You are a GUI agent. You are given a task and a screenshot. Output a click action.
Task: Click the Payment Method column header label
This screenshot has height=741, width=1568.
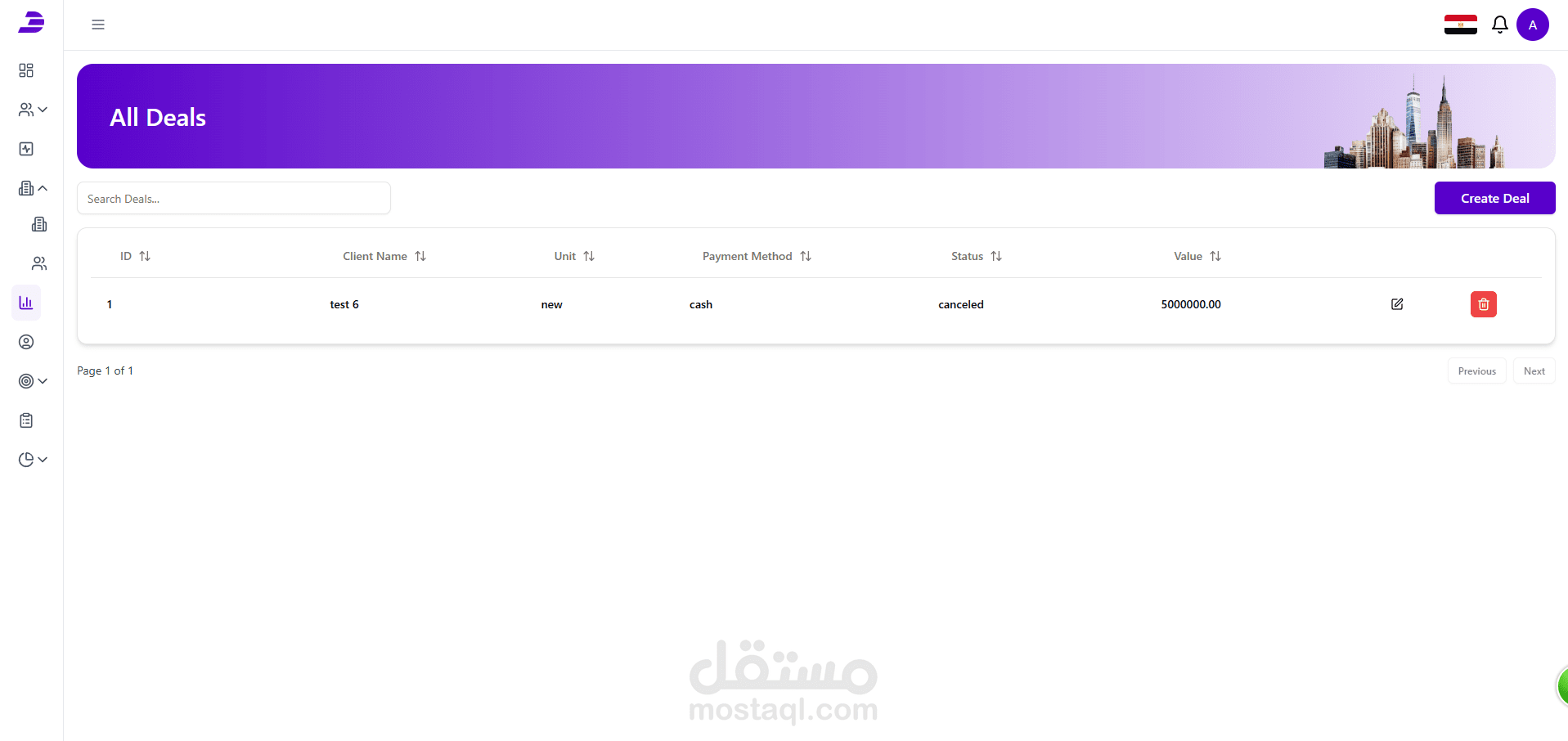(748, 256)
